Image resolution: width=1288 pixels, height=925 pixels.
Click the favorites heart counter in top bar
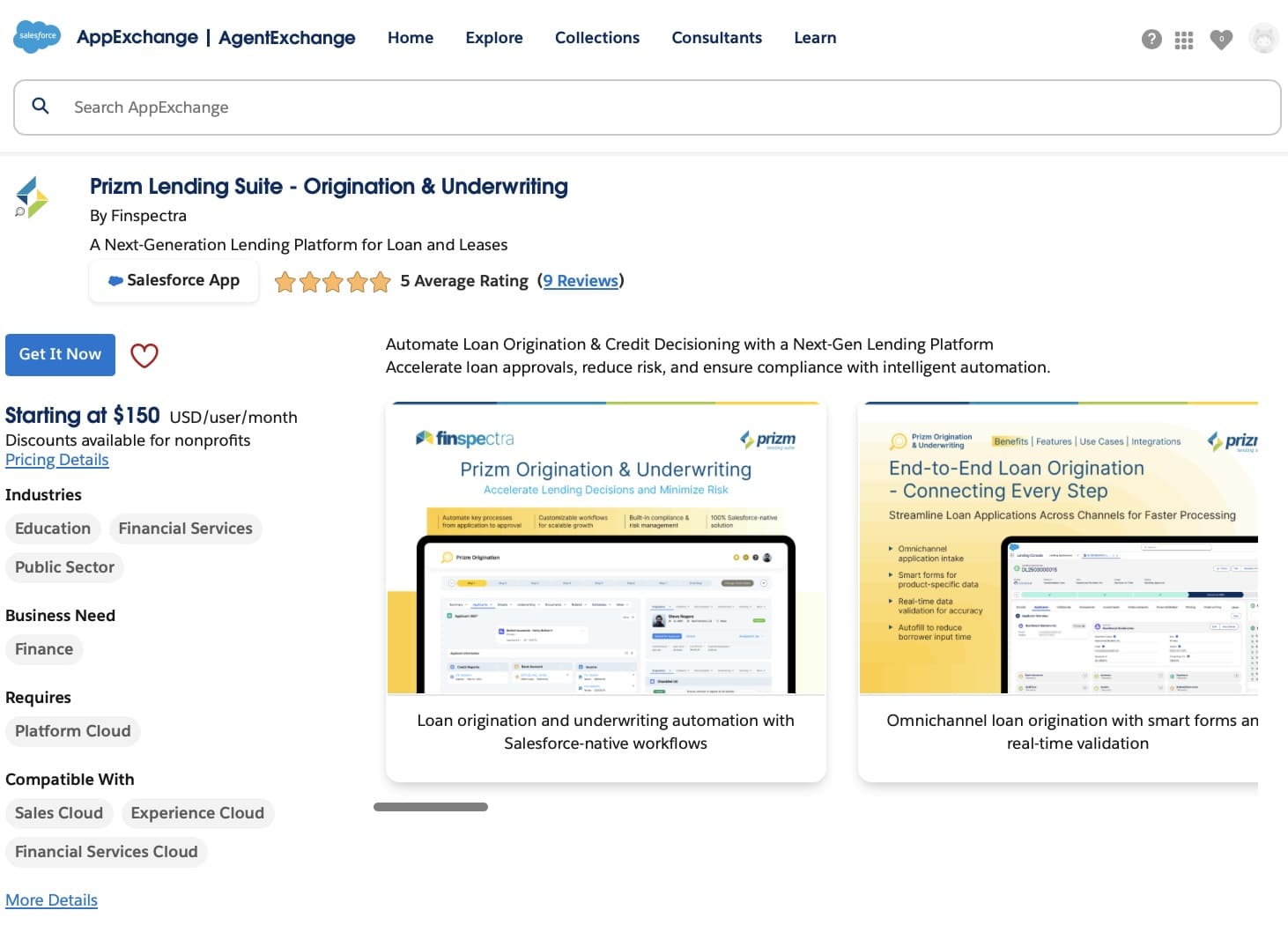[1221, 40]
